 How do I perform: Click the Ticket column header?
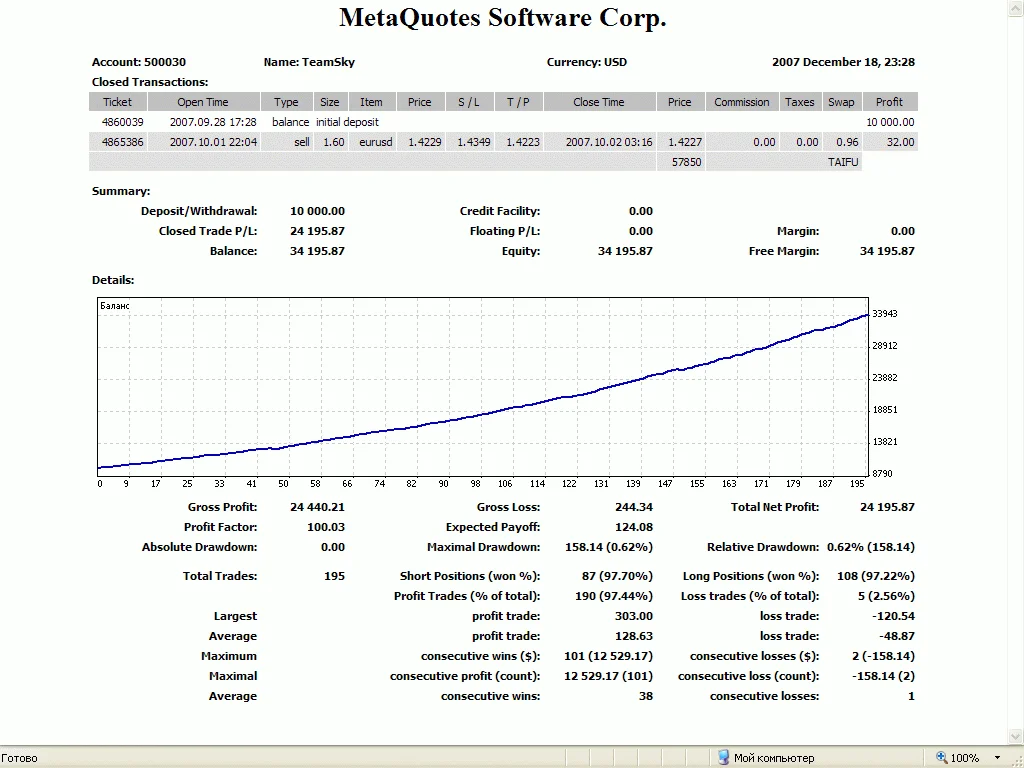pos(117,102)
